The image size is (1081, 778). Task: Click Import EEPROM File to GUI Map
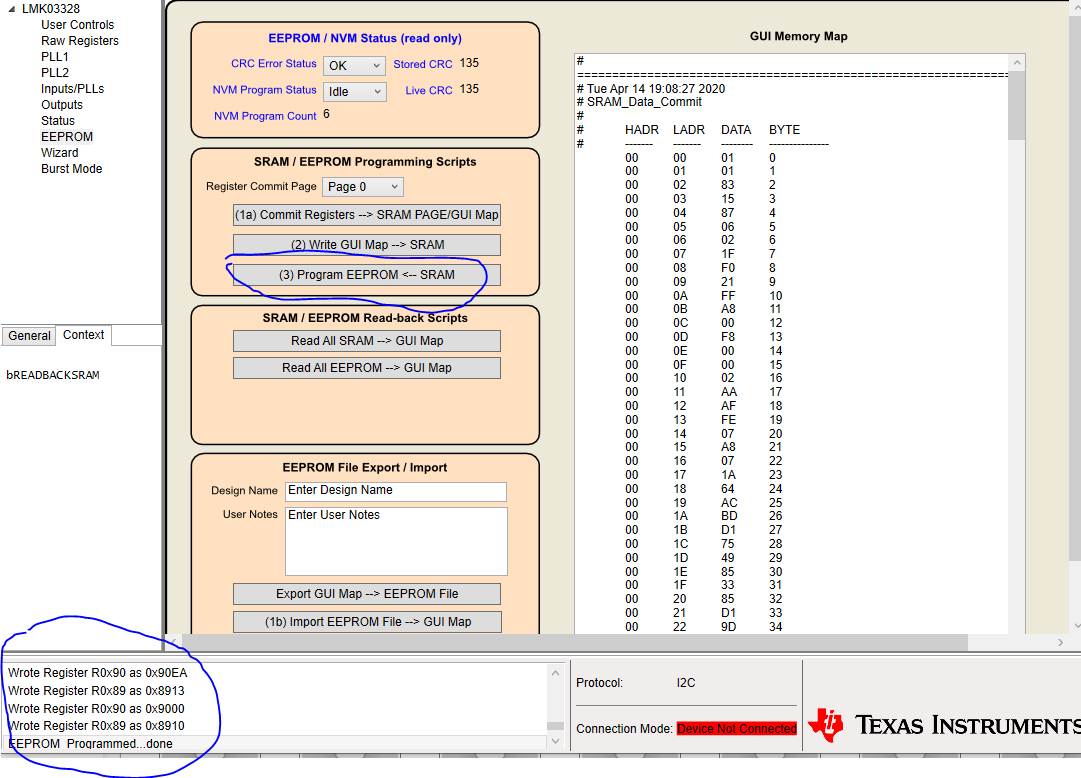(x=367, y=621)
